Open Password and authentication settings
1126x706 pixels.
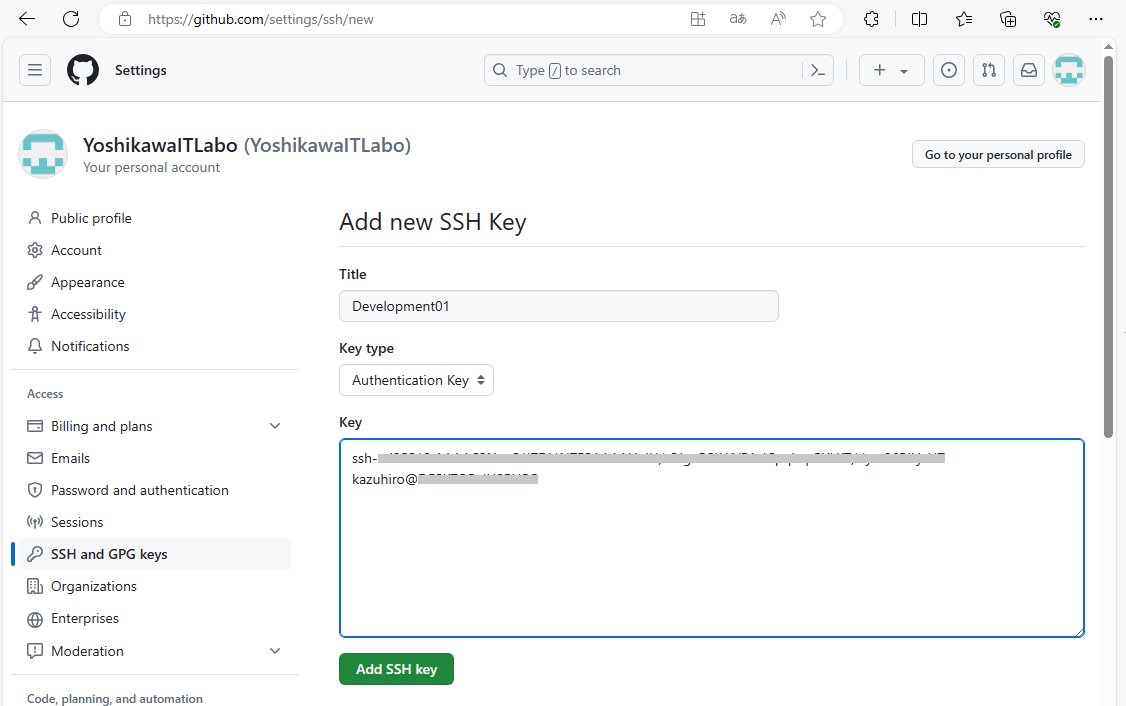[139, 490]
